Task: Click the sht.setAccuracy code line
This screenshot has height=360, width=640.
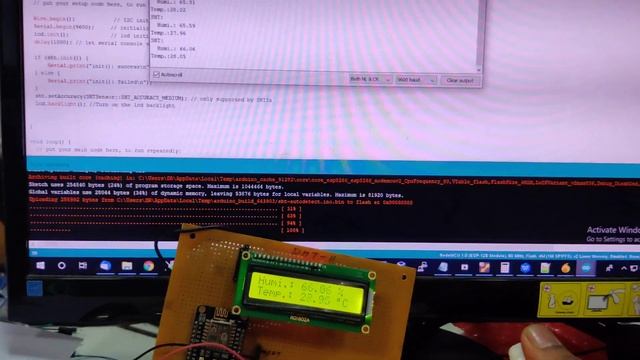Action: pyautogui.click(x=153, y=99)
